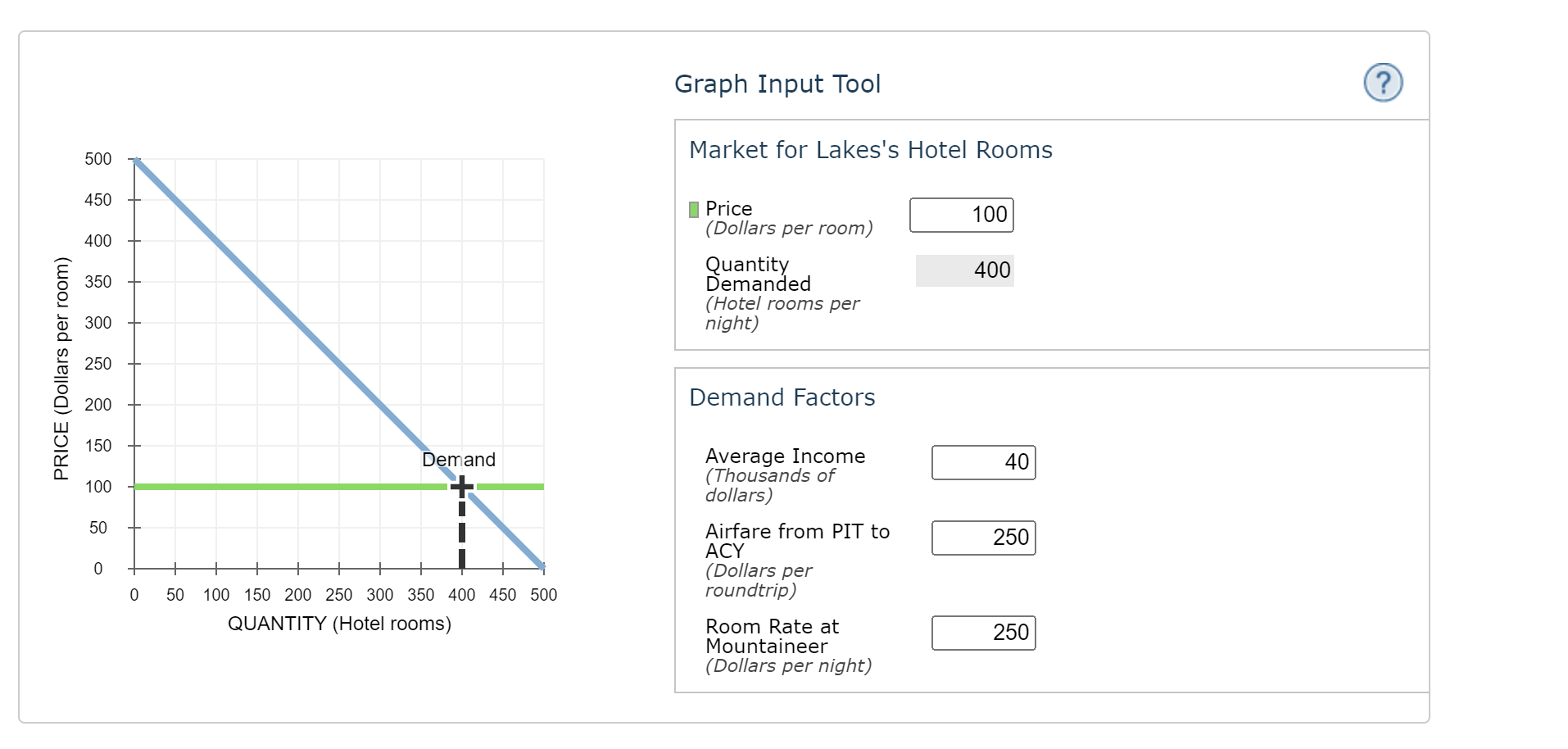Click the Room Rate at Mountaineer field
The image size is (1568, 749).
pyautogui.click(x=982, y=632)
